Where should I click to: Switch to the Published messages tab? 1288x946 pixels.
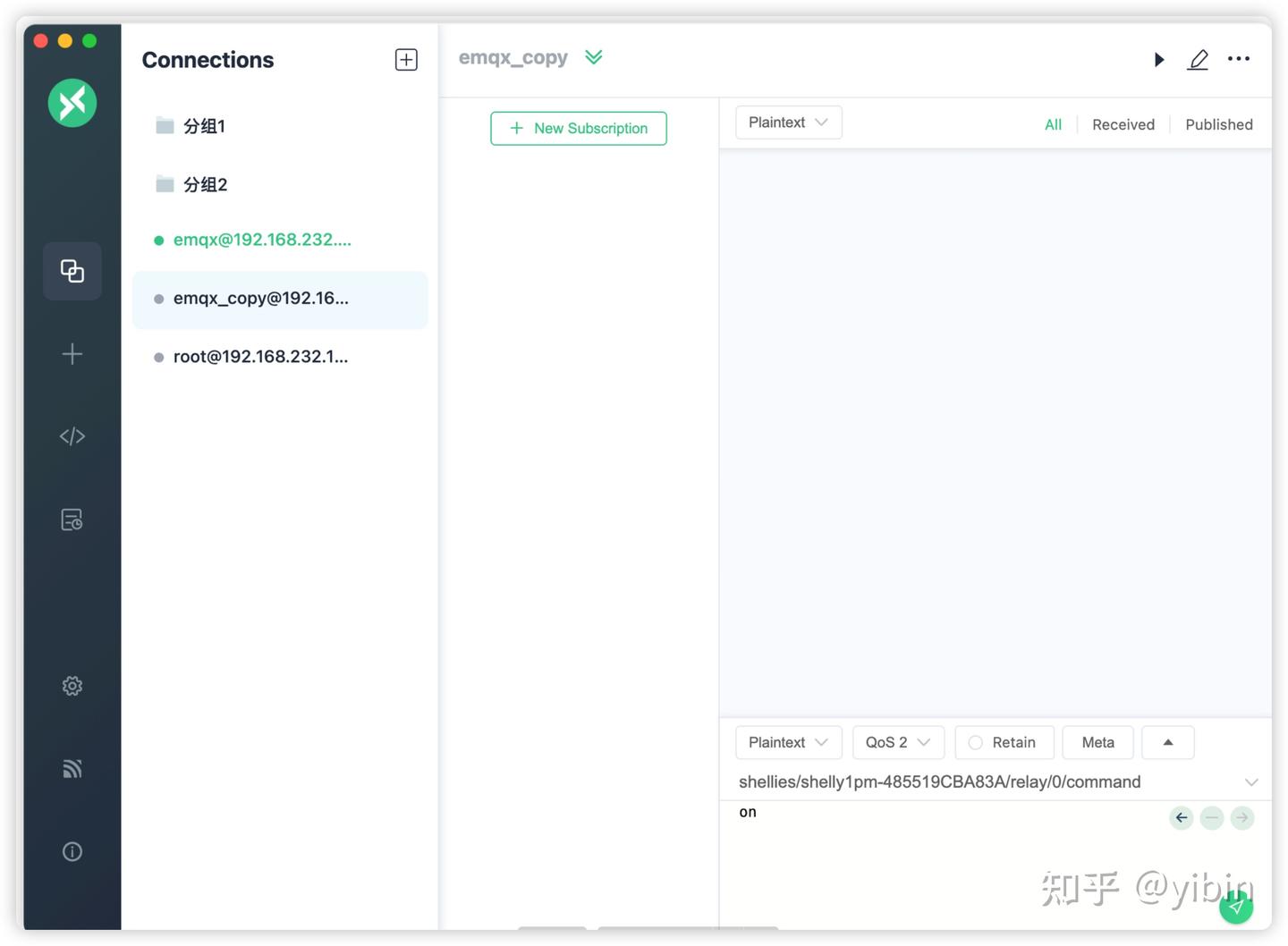click(1218, 124)
